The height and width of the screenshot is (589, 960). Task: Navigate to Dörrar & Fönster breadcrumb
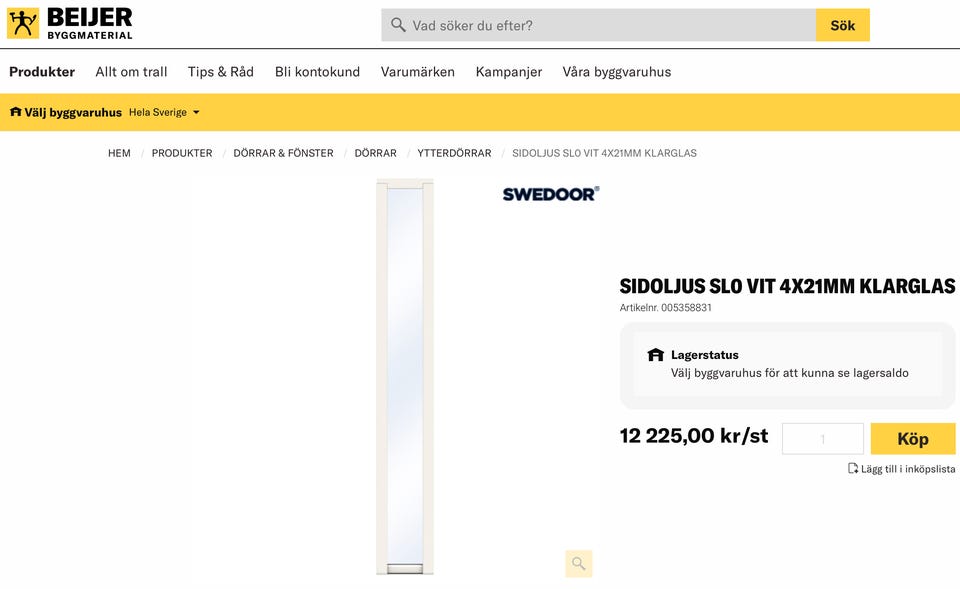point(283,153)
